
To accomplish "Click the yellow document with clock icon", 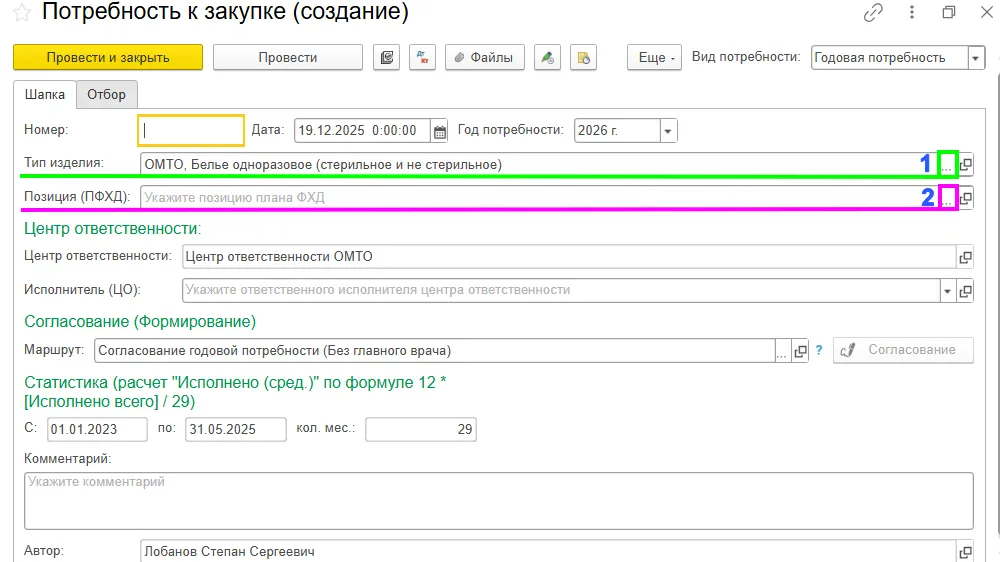I will pyautogui.click(x=584, y=57).
